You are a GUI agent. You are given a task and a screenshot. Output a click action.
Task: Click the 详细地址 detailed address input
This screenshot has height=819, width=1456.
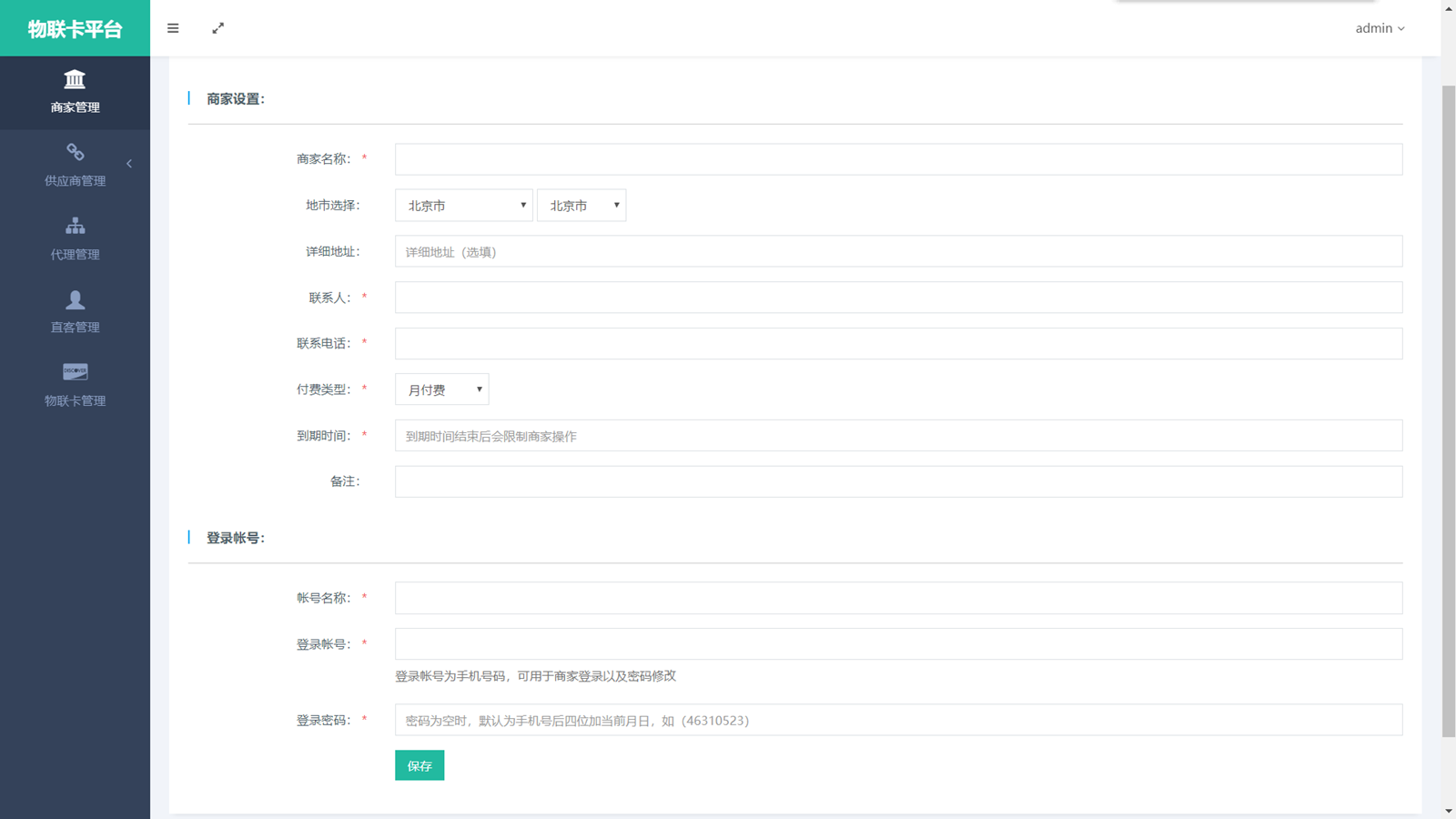[898, 252]
